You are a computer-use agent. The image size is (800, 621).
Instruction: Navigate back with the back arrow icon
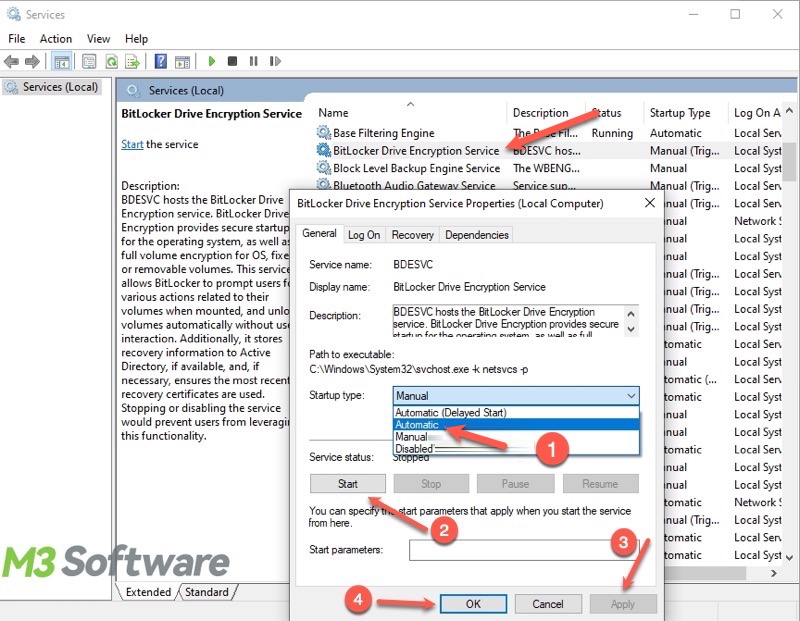click(x=12, y=61)
